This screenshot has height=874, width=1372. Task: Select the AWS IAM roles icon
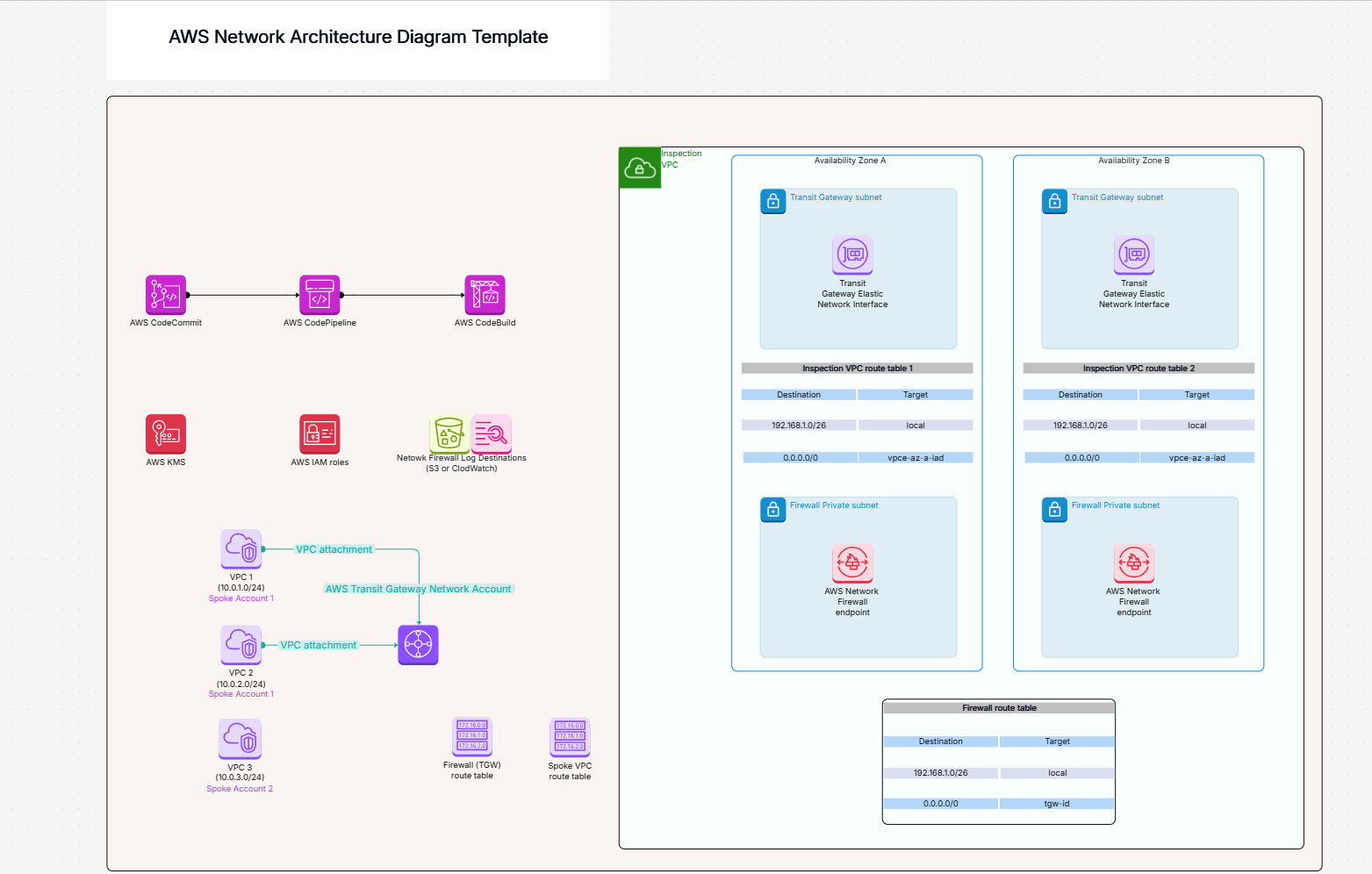tap(320, 433)
